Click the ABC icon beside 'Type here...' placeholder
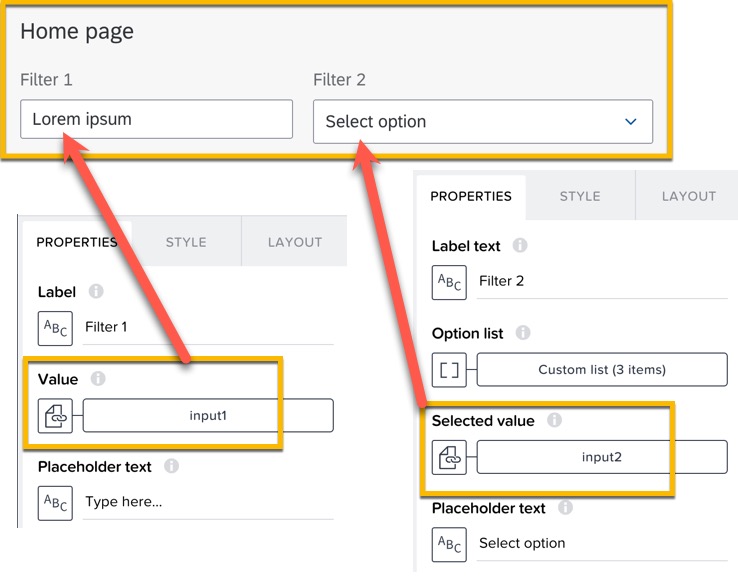738x581 pixels. tap(55, 502)
